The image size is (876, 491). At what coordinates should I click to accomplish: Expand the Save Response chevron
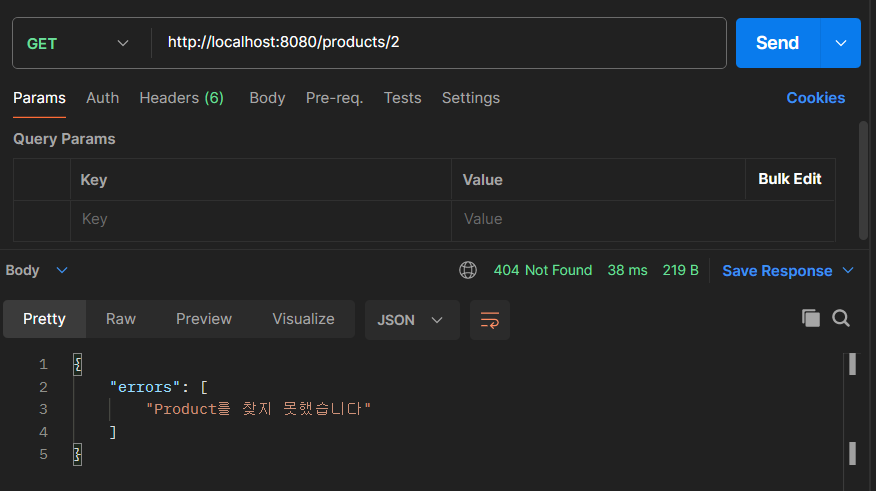click(848, 270)
